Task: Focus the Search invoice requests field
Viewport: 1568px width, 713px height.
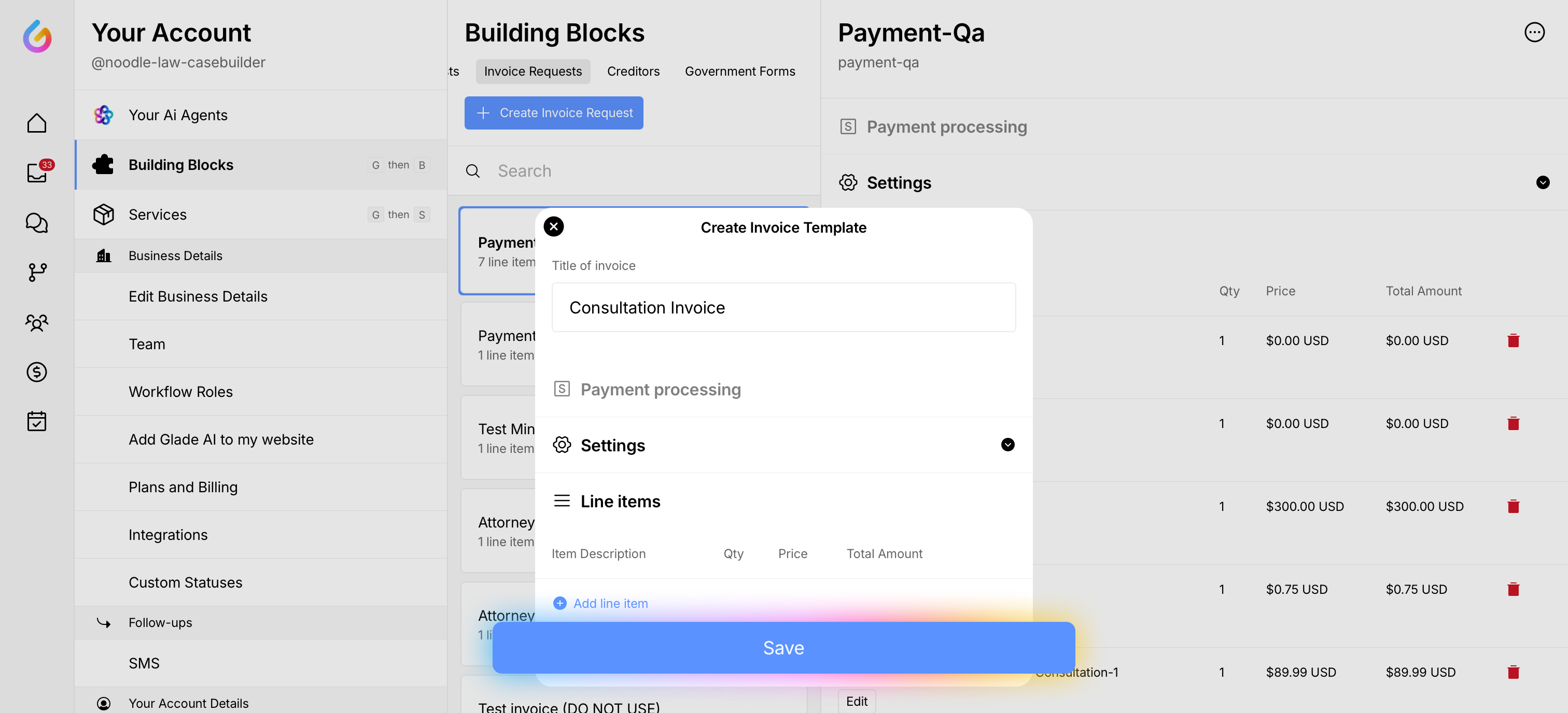Action: pyautogui.click(x=645, y=171)
